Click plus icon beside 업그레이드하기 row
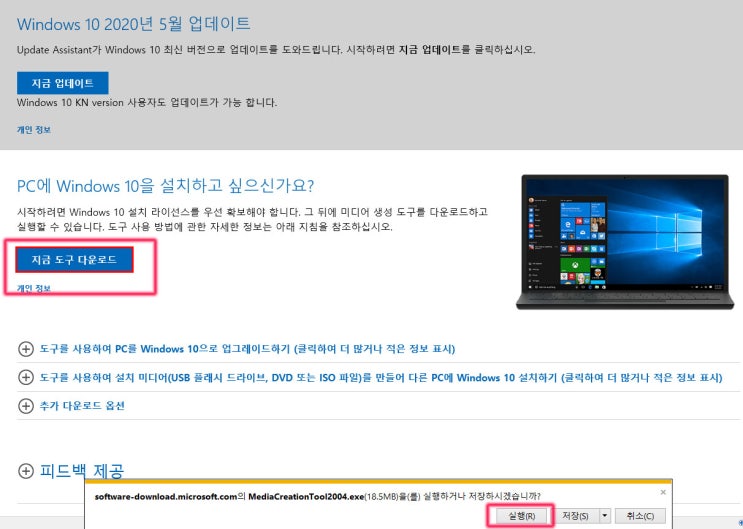 coord(26,349)
